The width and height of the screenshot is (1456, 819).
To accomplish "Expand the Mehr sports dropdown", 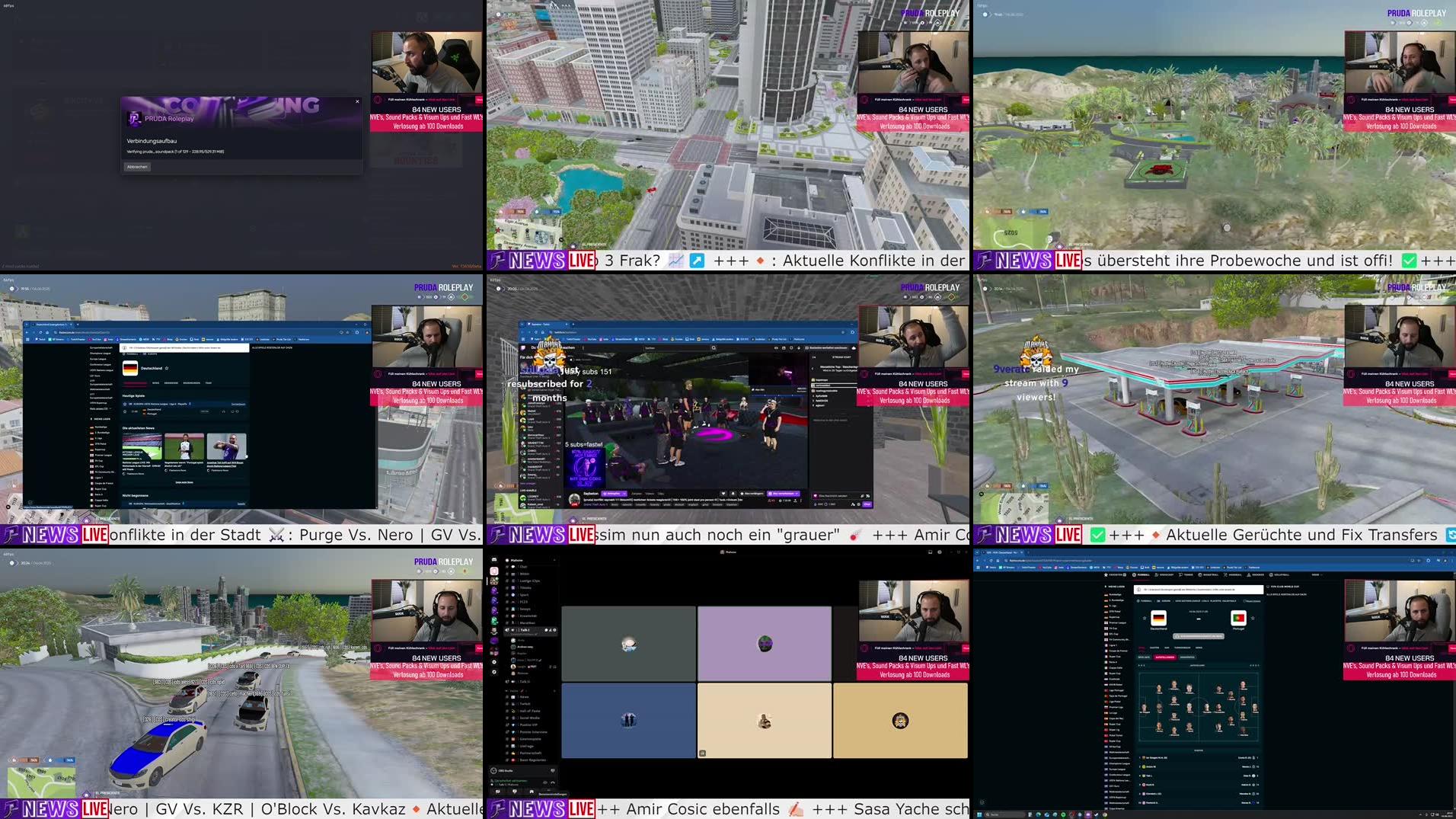I will (x=1317, y=574).
